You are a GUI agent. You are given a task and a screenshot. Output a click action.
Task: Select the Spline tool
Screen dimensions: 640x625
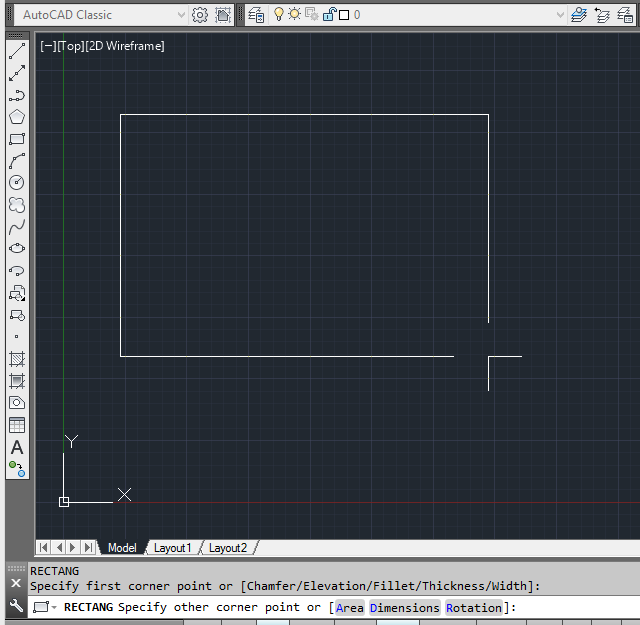tap(17, 227)
